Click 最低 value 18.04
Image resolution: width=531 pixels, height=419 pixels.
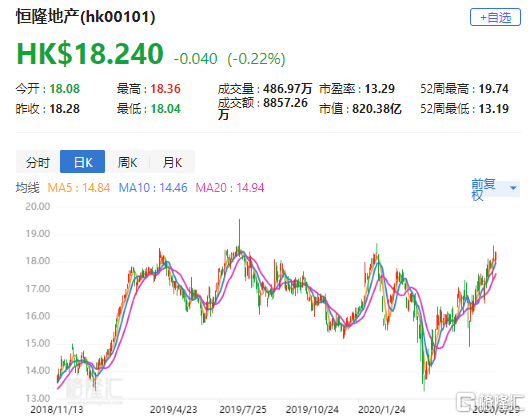(x=166, y=109)
